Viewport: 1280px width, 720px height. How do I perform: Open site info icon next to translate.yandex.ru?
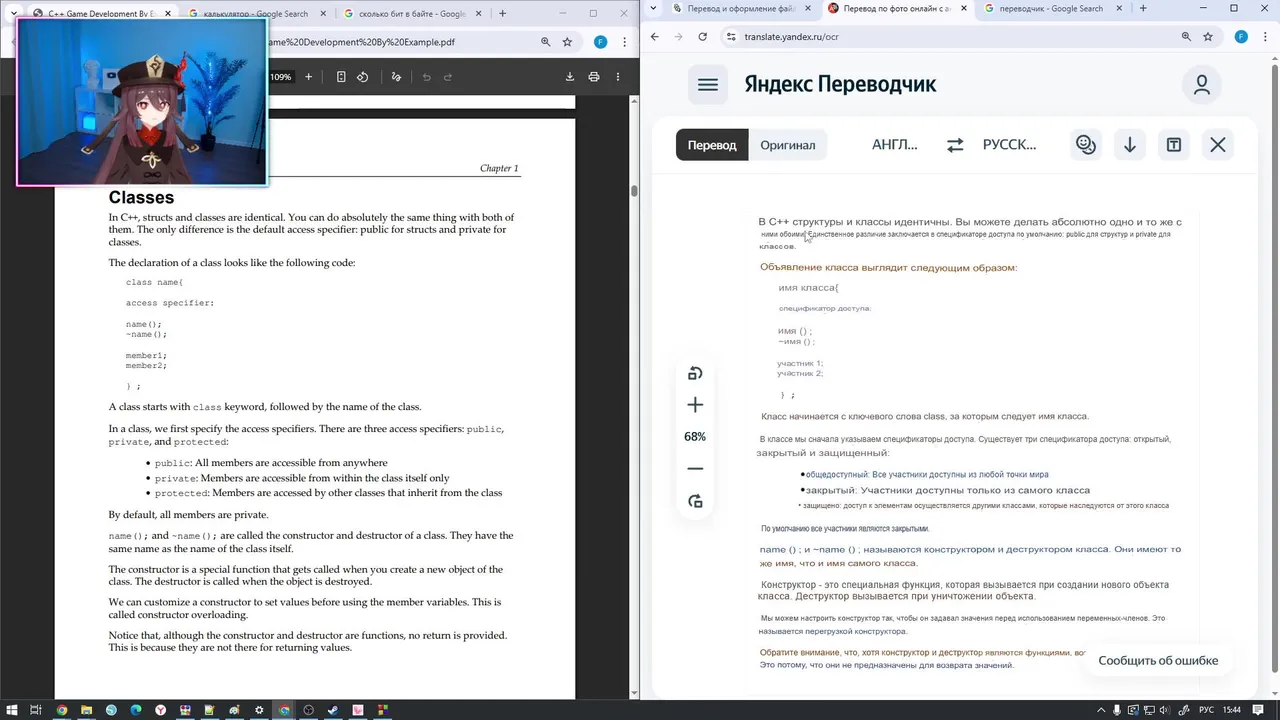click(x=731, y=37)
